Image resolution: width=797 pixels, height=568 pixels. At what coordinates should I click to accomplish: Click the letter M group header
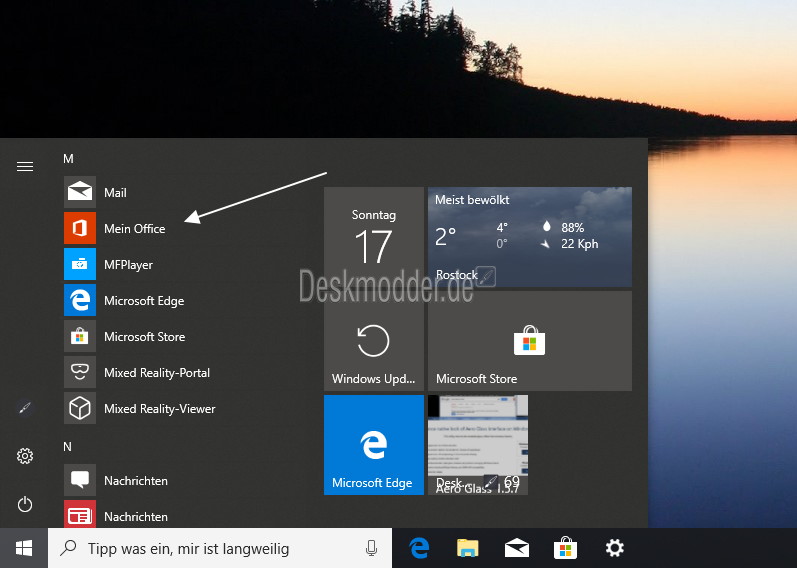(x=68, y=159)
